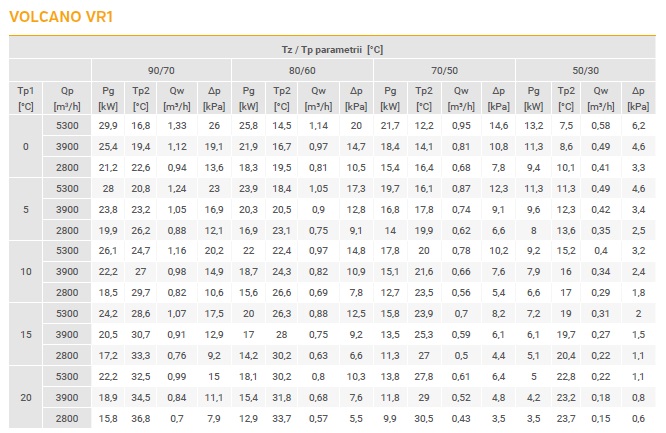Viewport: 666px width, 433px height.
Task: Select the Tz / Tp parametrii header
Action: coord(332,49)
